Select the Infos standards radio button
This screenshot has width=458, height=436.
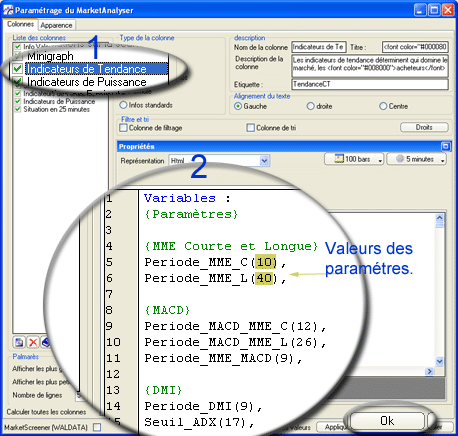point(123,105)
